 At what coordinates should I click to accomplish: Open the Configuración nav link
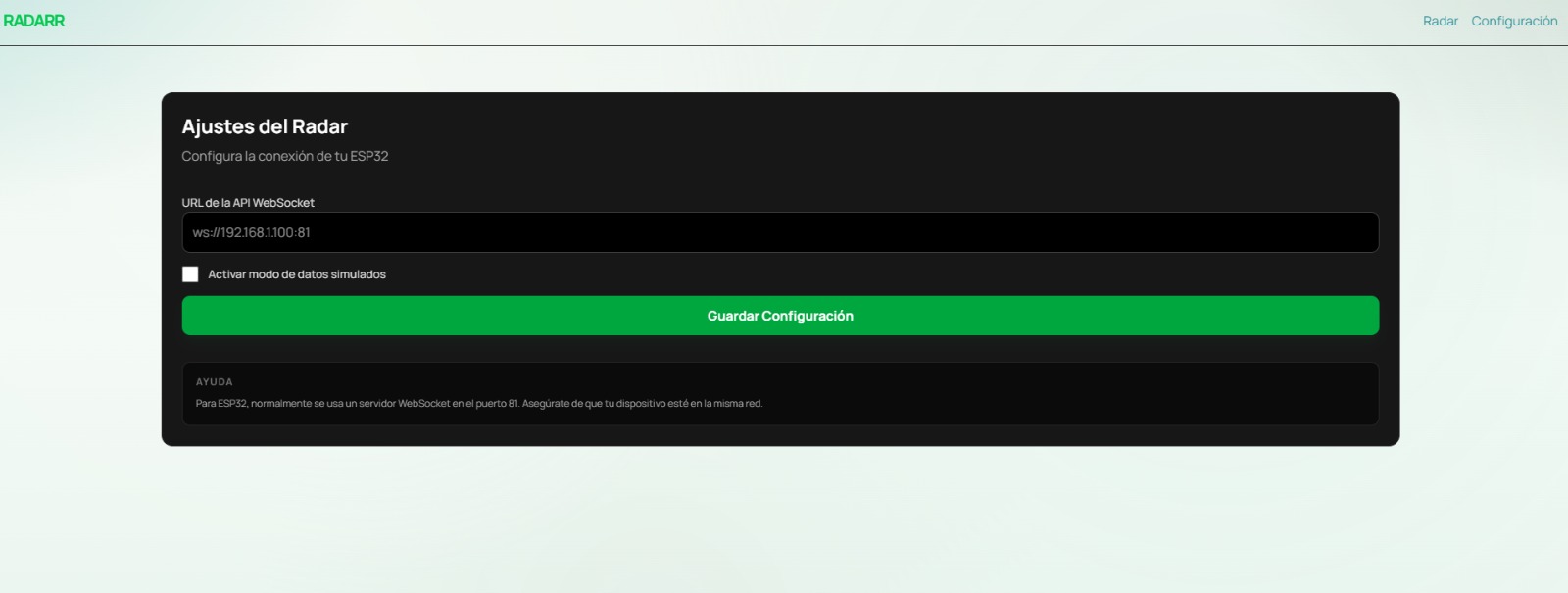tap(1514, 21)
